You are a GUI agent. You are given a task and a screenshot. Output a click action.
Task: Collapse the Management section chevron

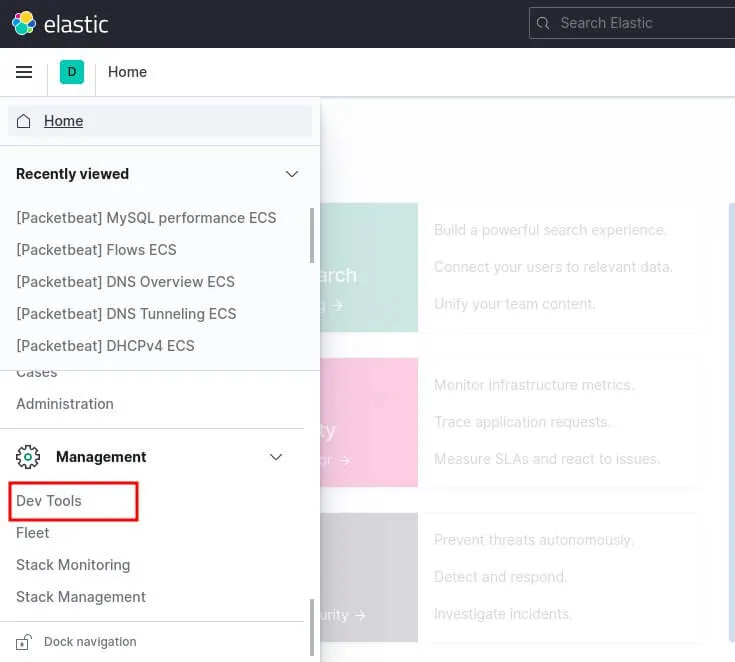(276, 457)
